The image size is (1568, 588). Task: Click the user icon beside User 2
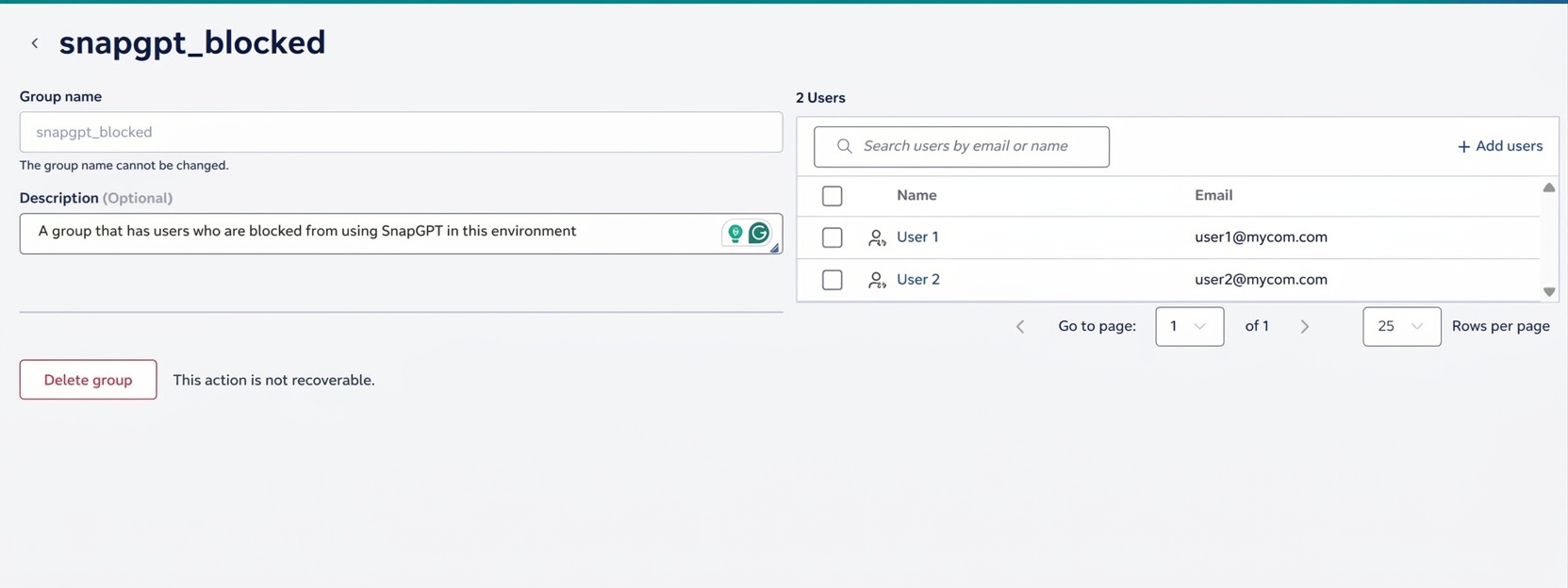click(877, 280)
